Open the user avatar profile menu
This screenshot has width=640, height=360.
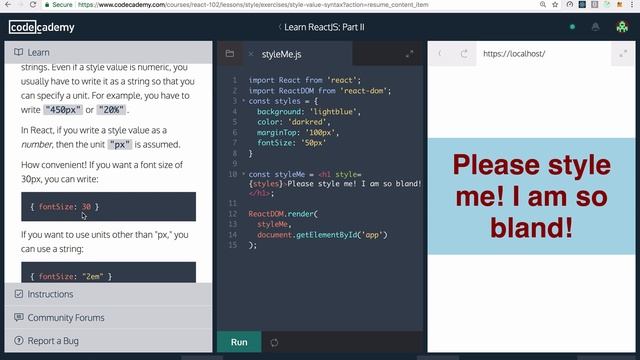click(622, 27)
